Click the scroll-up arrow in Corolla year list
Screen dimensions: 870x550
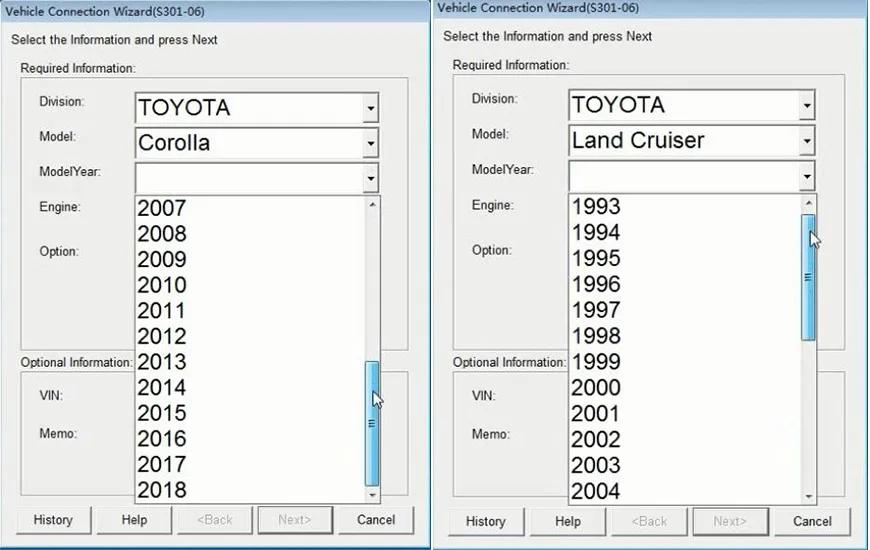coord(372,205)
